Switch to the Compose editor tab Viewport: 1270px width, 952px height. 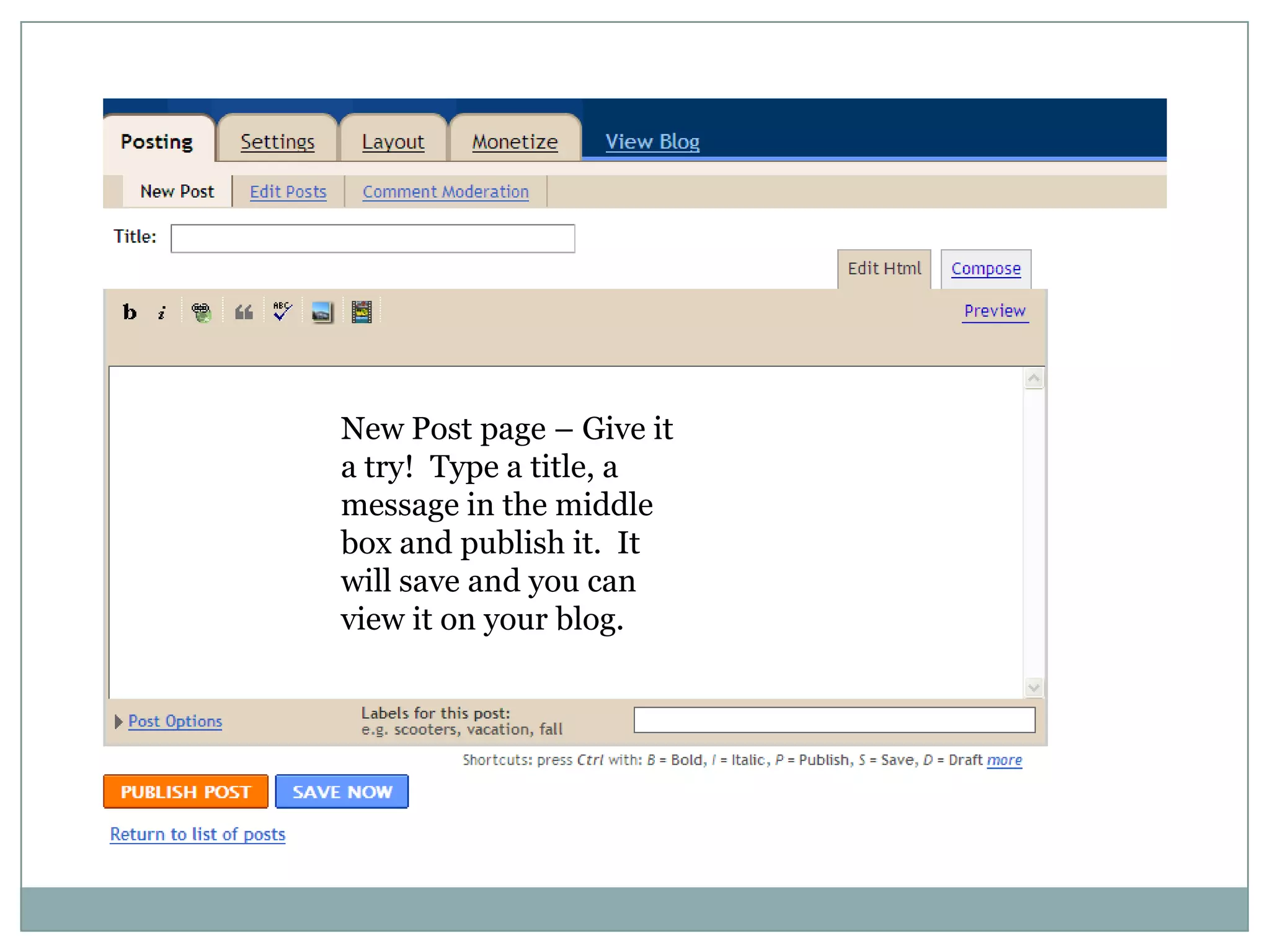(986, 269)
